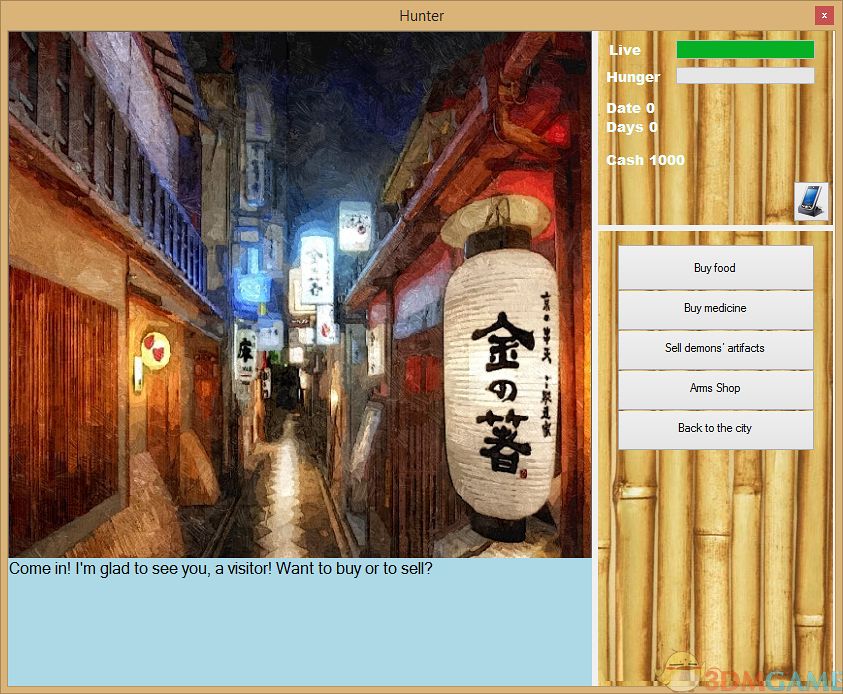Click the Hunter title bar text

421,15
